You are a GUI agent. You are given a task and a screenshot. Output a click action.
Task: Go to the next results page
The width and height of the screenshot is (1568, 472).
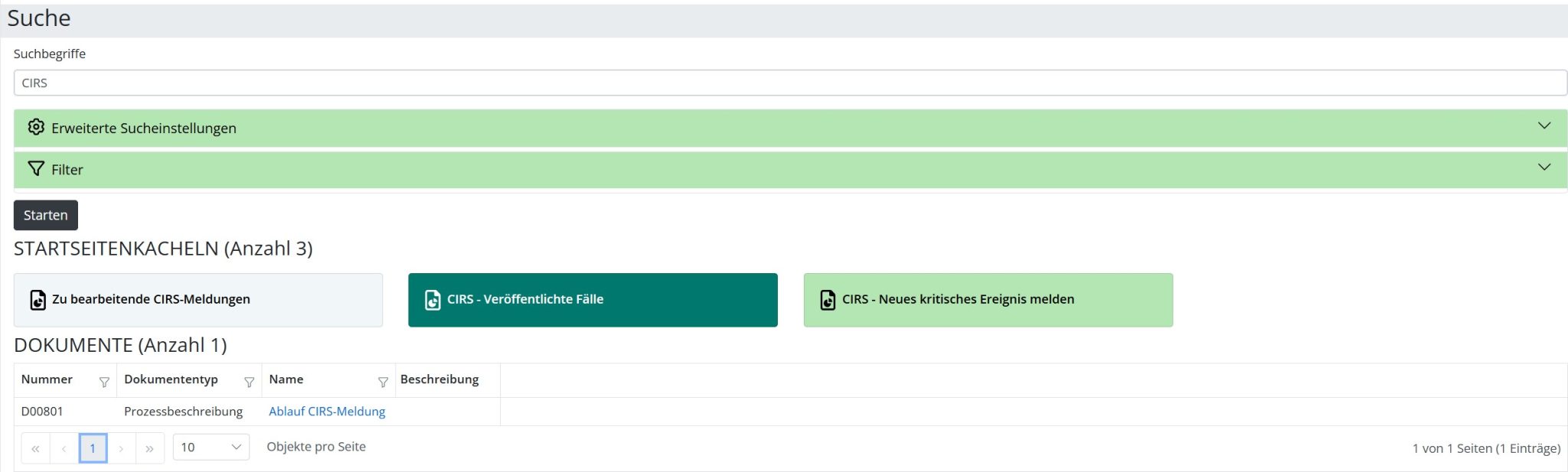point(121,448)
